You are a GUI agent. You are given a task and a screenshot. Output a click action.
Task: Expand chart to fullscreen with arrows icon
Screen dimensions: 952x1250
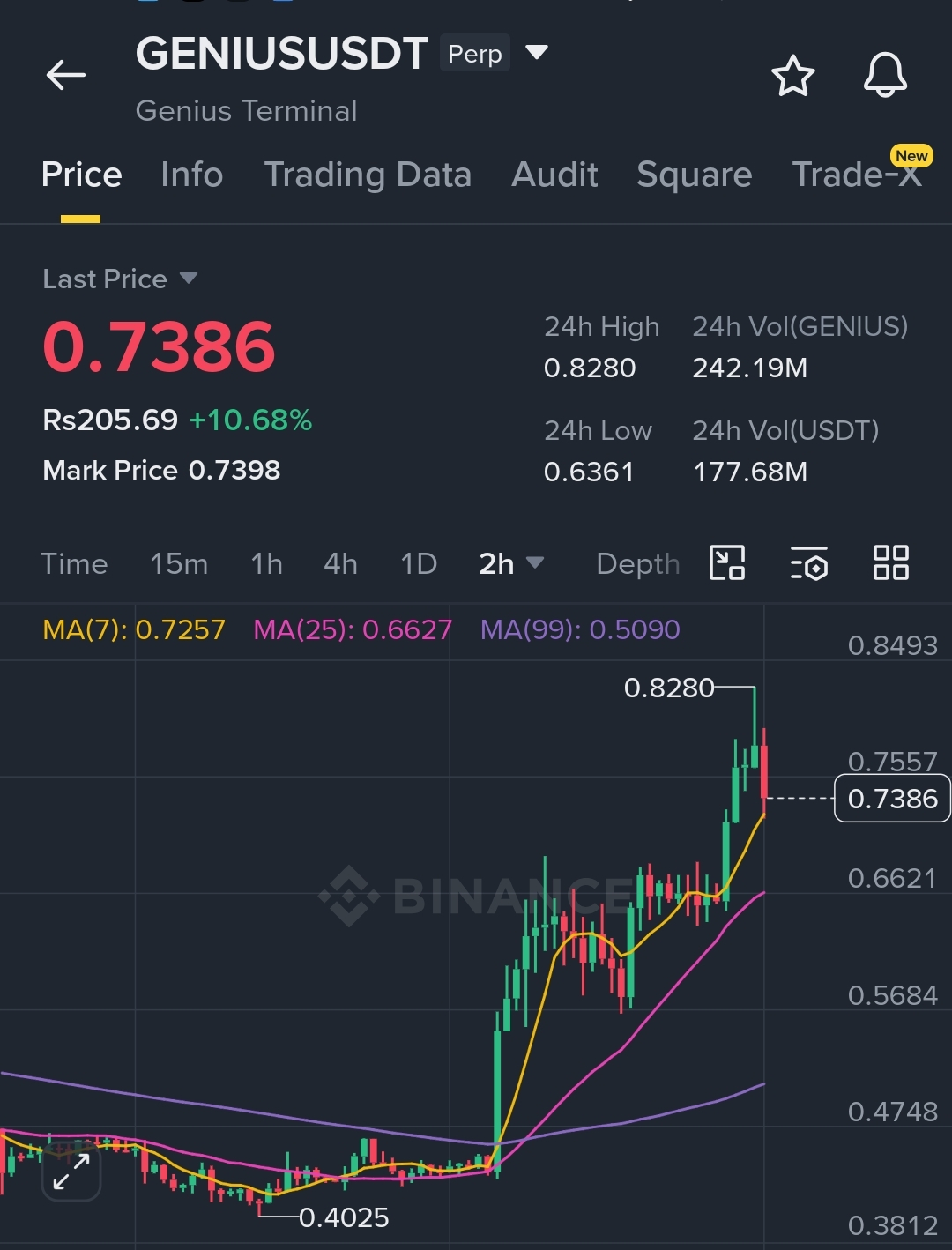71,1172
